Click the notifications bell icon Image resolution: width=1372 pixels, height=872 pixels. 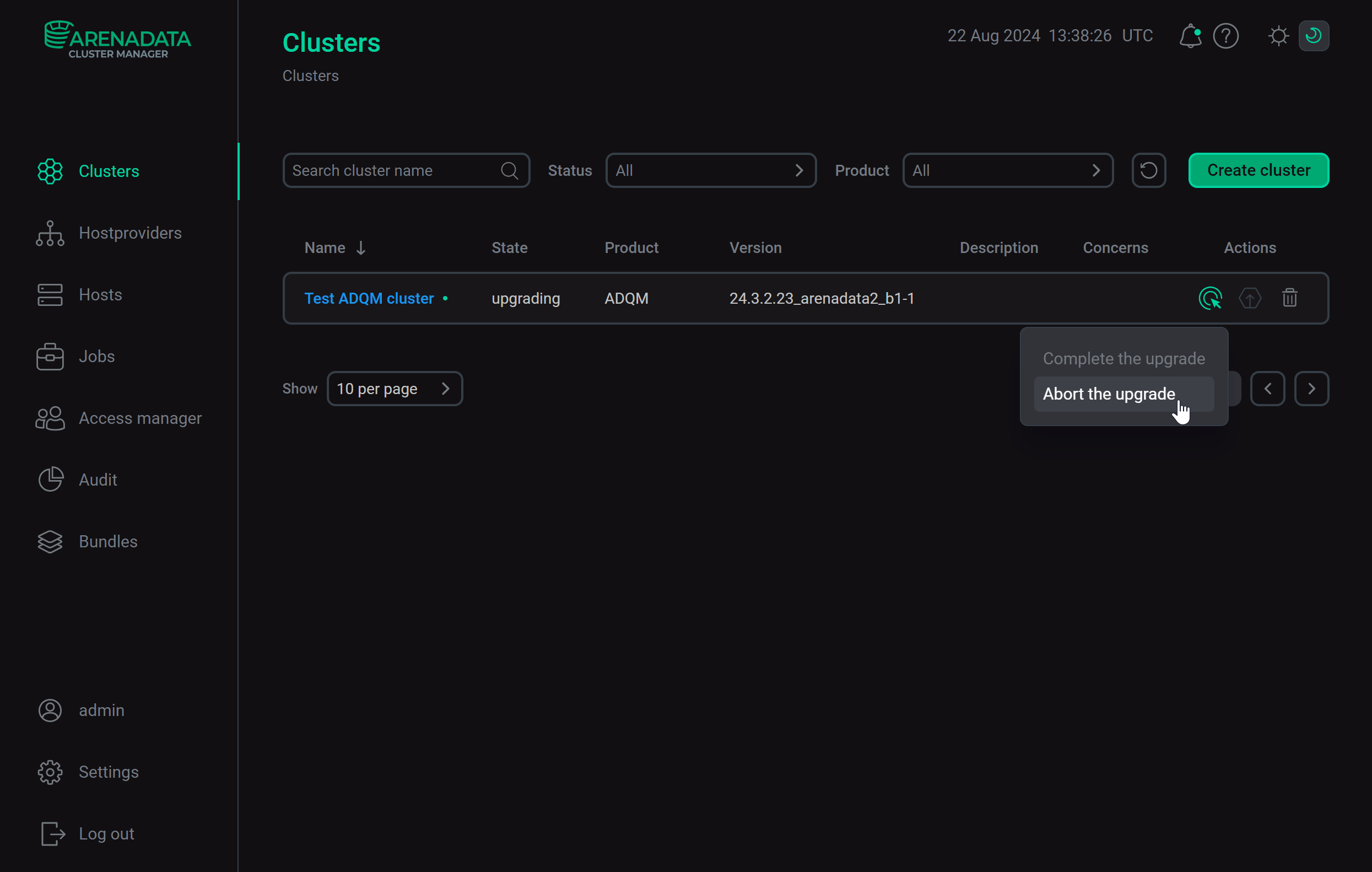click(1190, 36)
